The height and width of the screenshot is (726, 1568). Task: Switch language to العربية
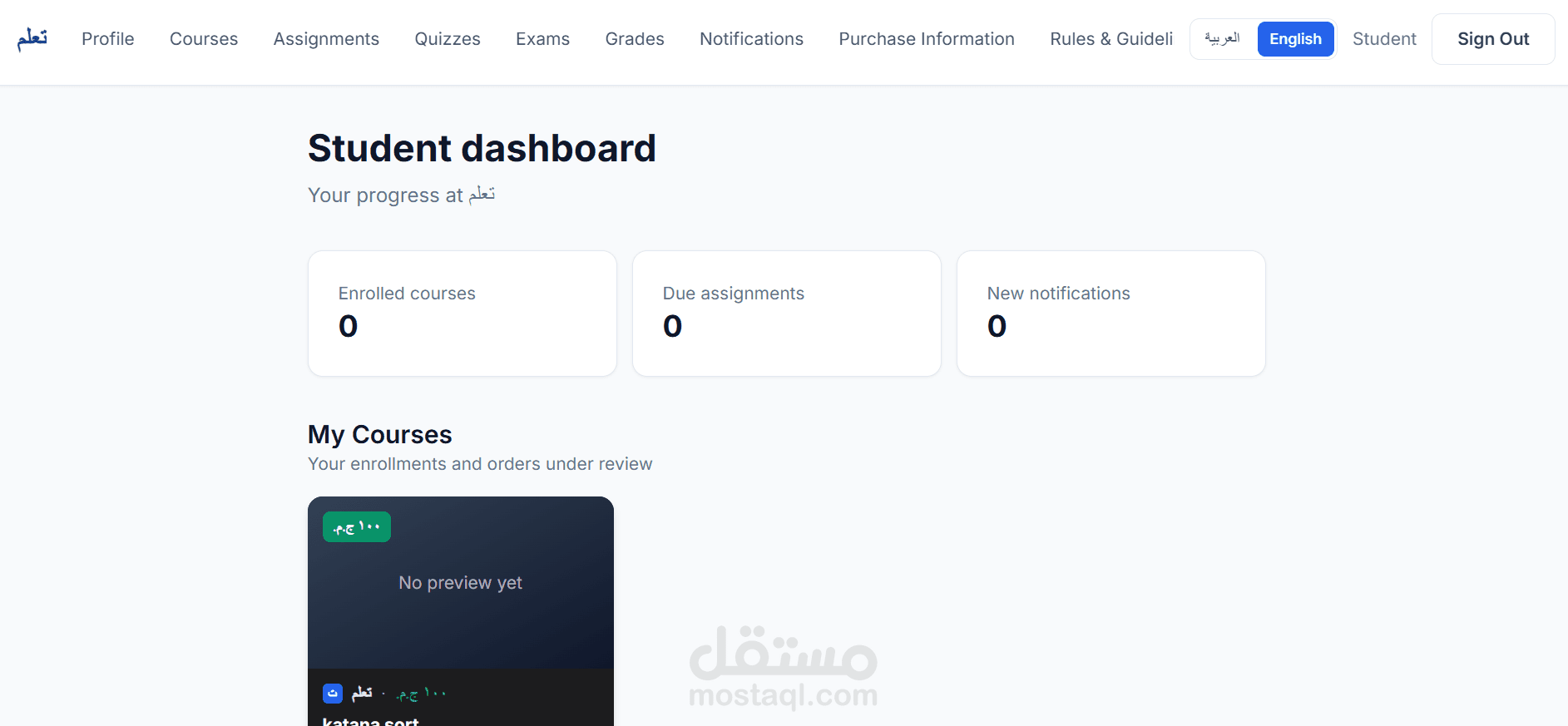(x=1223, y=39)
